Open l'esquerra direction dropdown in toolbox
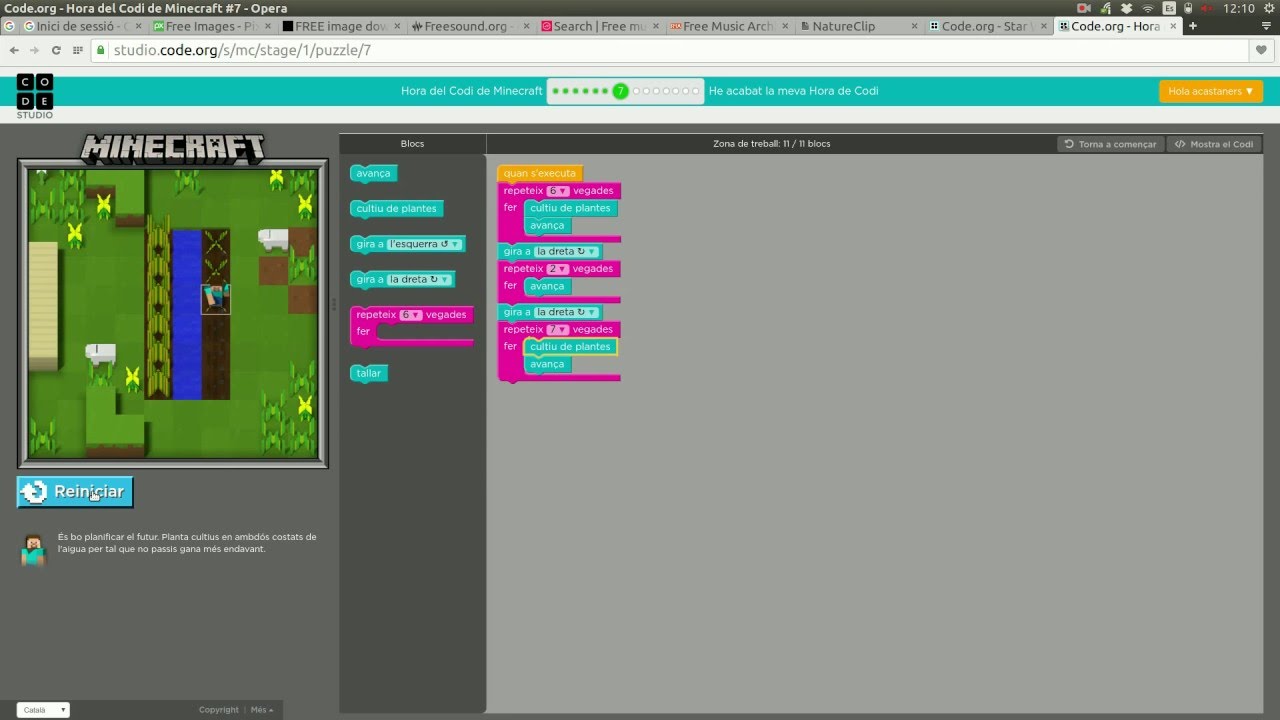The height and width of the screenshot is (720, 1280). tap(425, 244)
